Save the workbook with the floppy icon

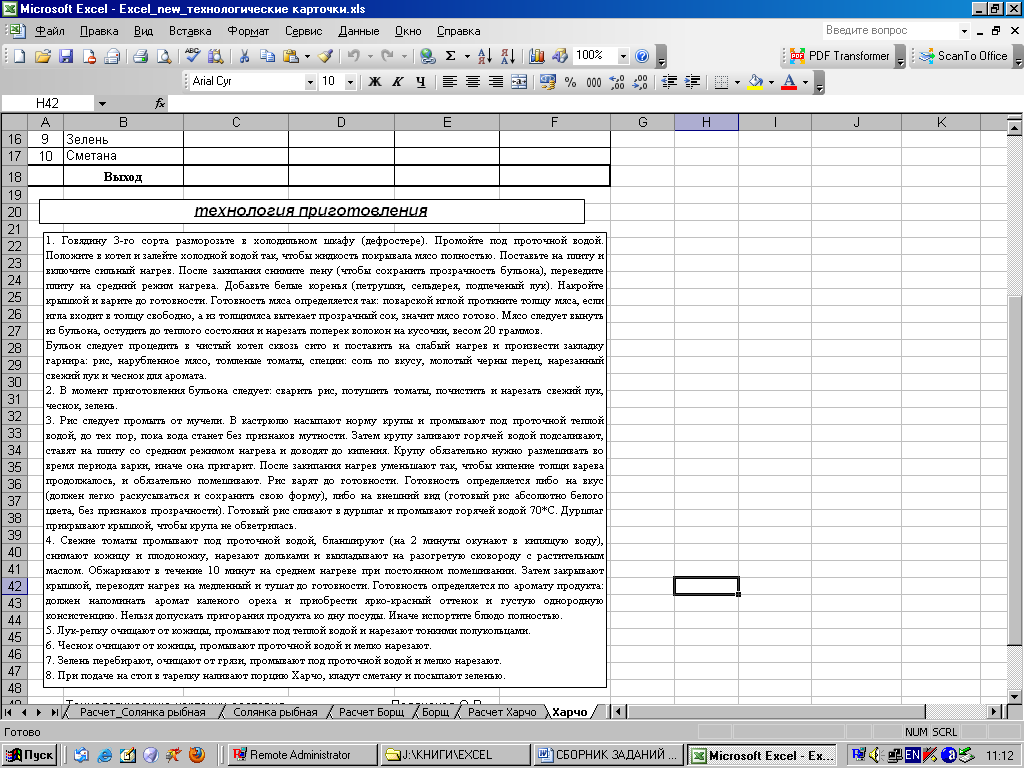pyautogui.click(x=66, y=56)
